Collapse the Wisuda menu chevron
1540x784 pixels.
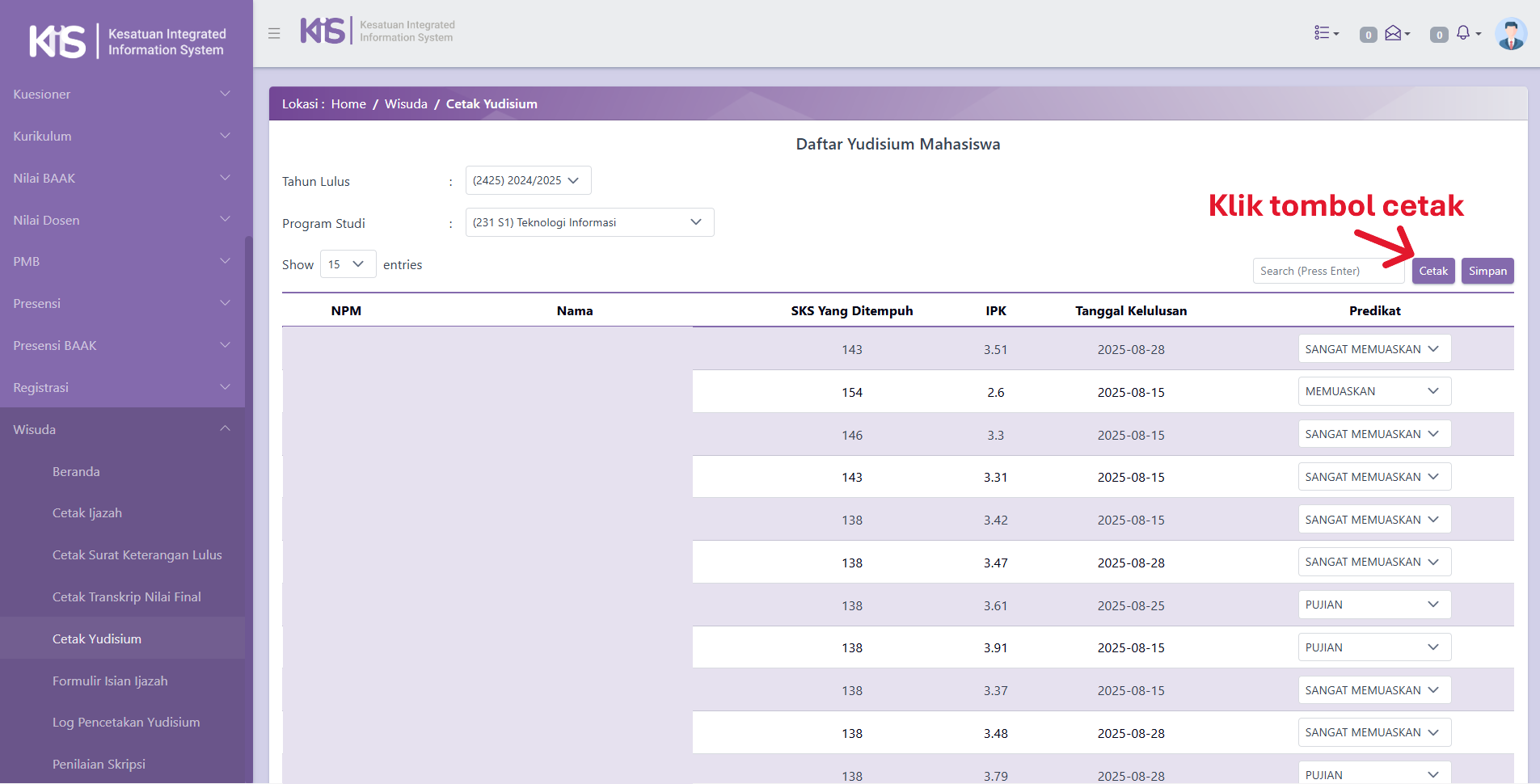pos(225,429)
